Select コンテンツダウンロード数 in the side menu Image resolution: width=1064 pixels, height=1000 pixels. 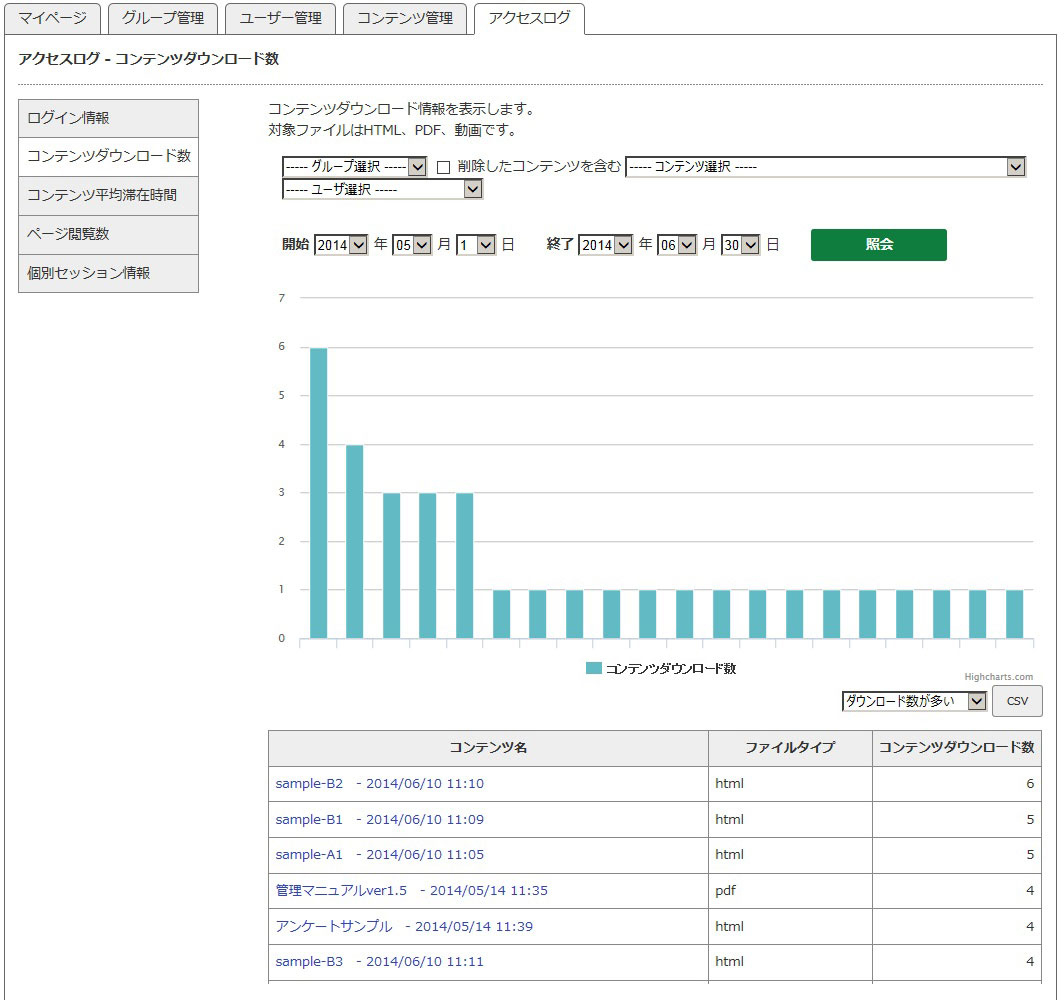click(109, 157)
